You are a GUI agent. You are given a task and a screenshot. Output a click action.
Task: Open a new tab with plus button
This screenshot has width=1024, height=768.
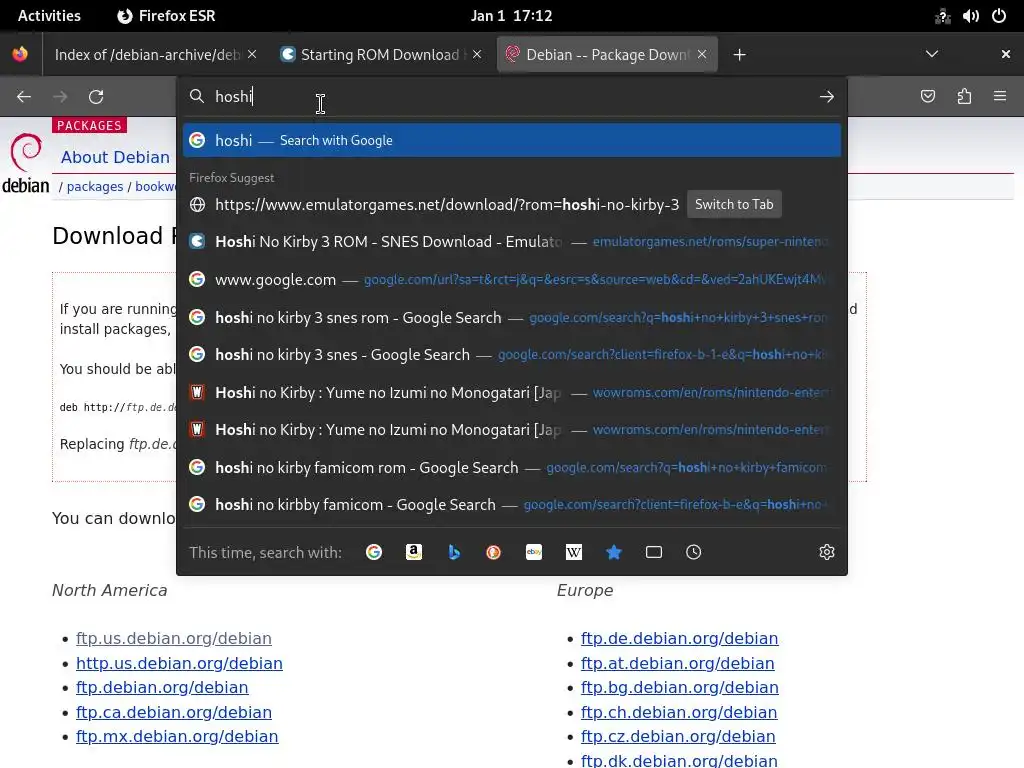click(x=739, y=55)
